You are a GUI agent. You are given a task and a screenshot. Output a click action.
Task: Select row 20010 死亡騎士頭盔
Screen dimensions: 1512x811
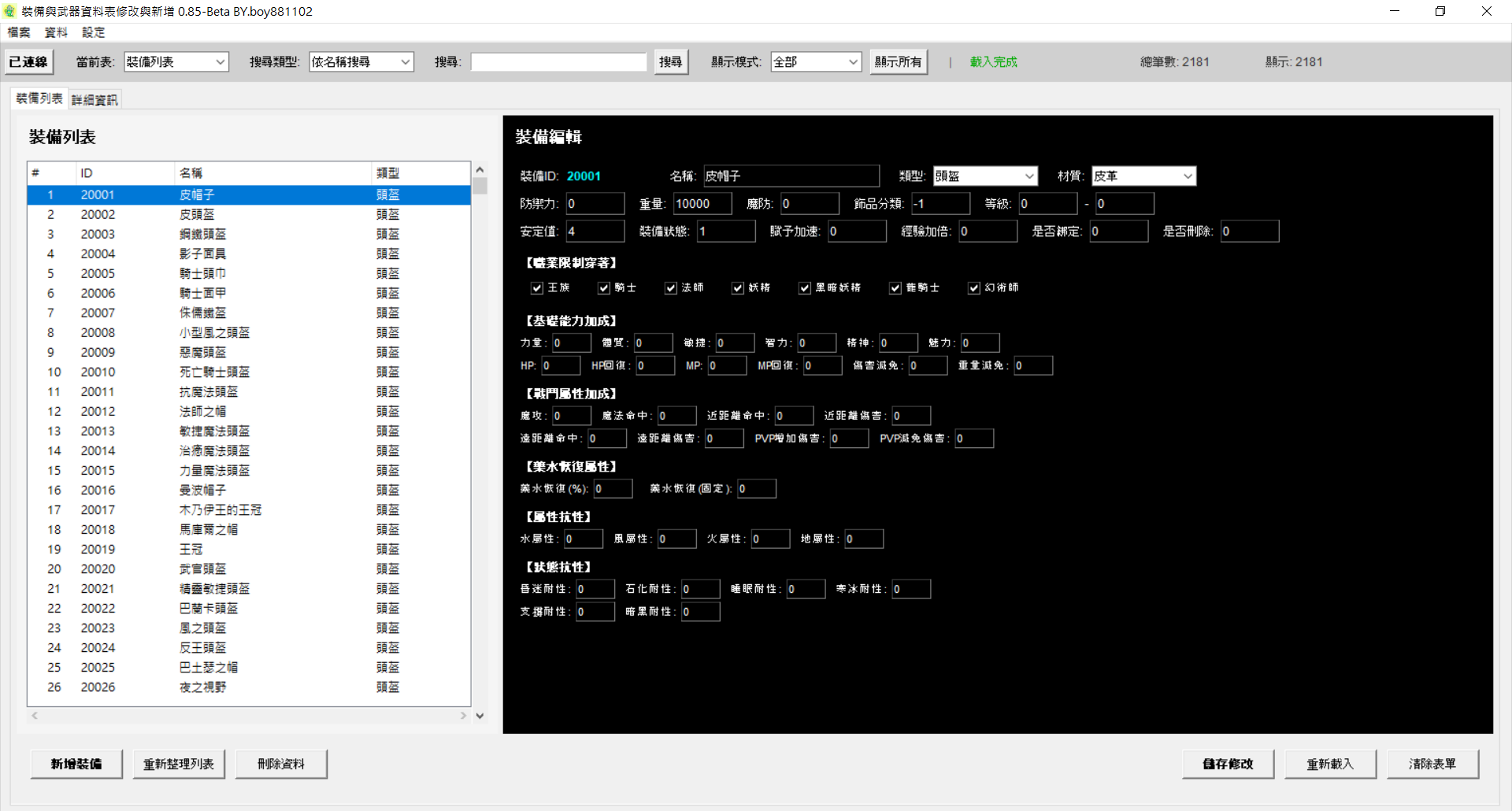[x=249, y=372]
